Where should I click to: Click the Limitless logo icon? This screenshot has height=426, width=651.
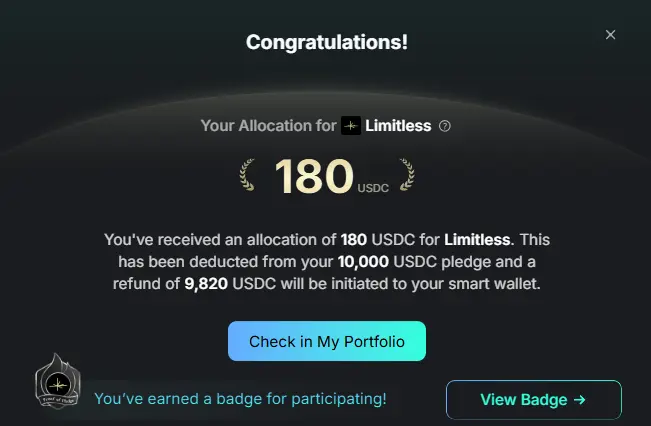[x=351, y=126]
